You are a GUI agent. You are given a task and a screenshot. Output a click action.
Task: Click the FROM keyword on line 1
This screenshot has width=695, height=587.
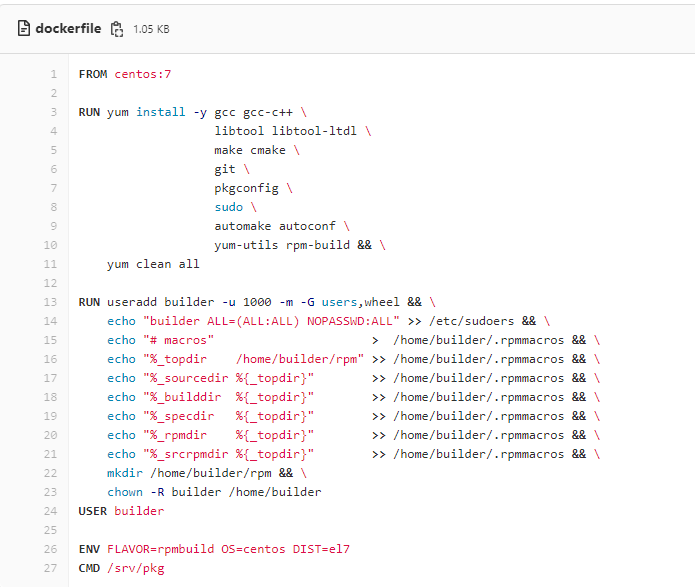click(x=93, y=74)
